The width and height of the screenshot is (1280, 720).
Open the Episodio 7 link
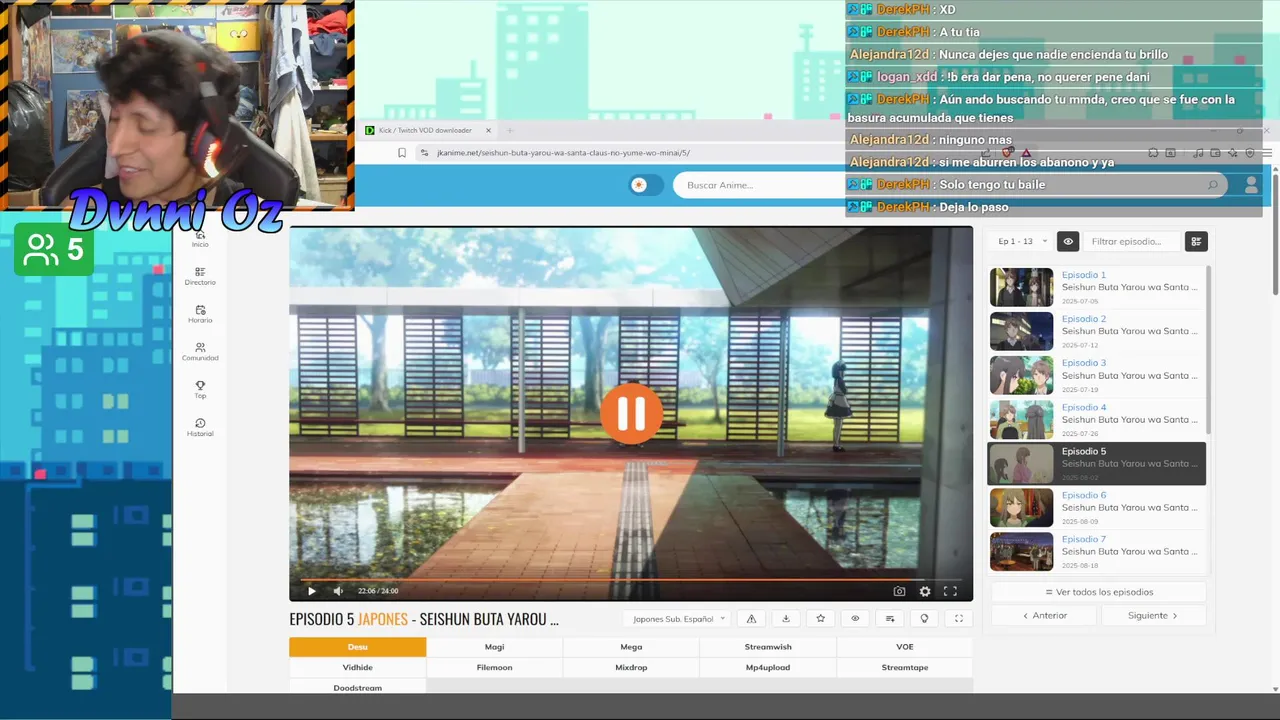coord(1083,539)
